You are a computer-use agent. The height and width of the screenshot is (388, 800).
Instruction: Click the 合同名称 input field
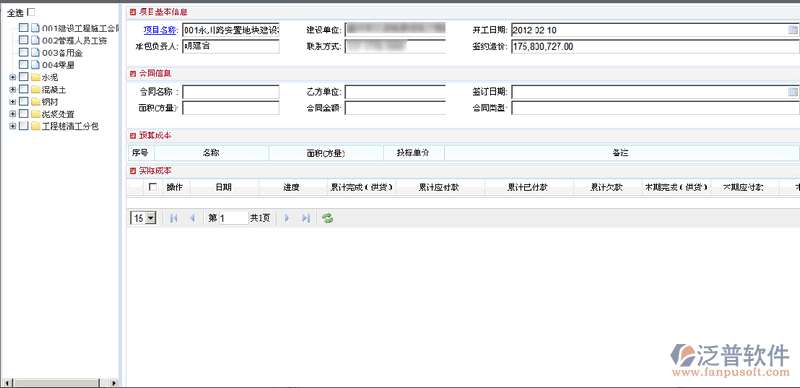[231, 92]
